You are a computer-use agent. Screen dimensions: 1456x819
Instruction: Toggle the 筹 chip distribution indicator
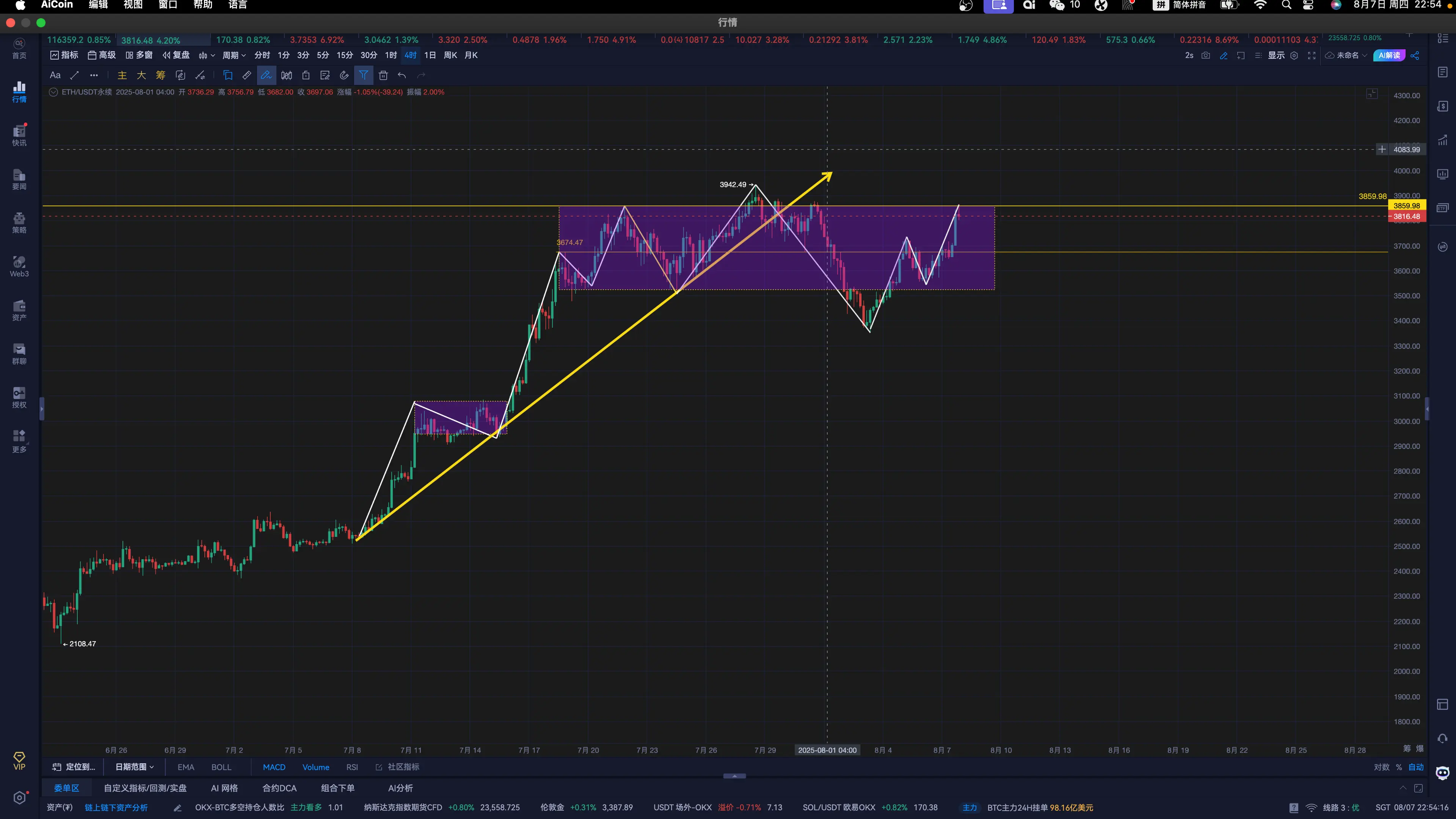click(x=160, y=75)
